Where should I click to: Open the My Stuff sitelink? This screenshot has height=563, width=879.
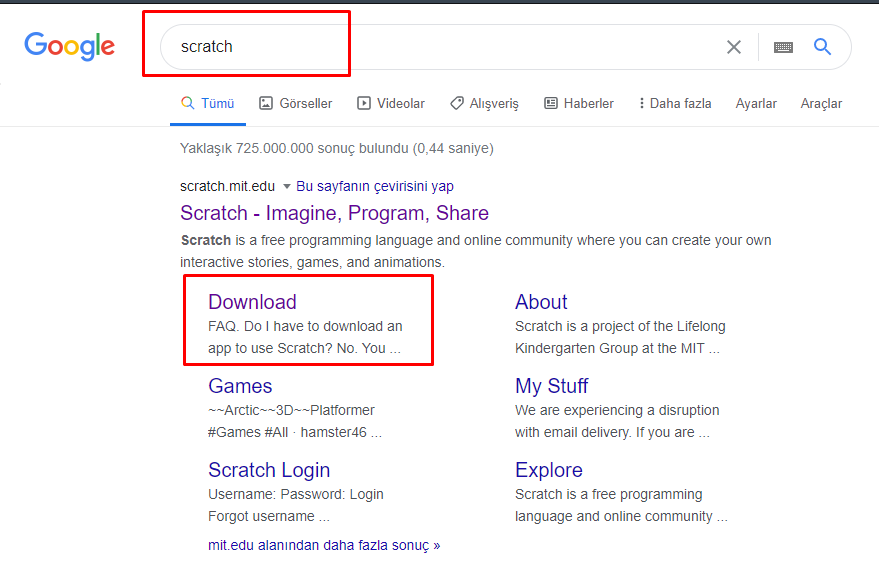(551, 386)
